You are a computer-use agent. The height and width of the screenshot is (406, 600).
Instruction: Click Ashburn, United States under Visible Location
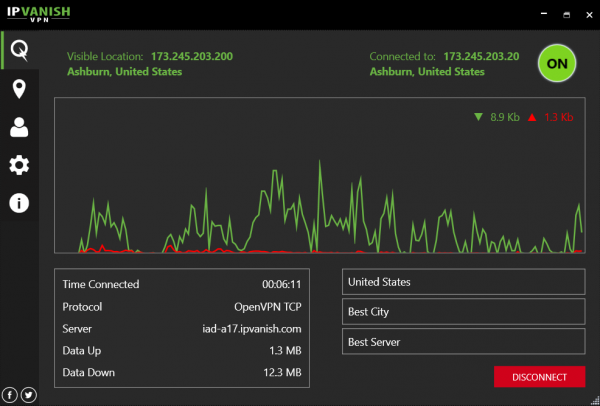pyautogui.click(x=125, y=72)
